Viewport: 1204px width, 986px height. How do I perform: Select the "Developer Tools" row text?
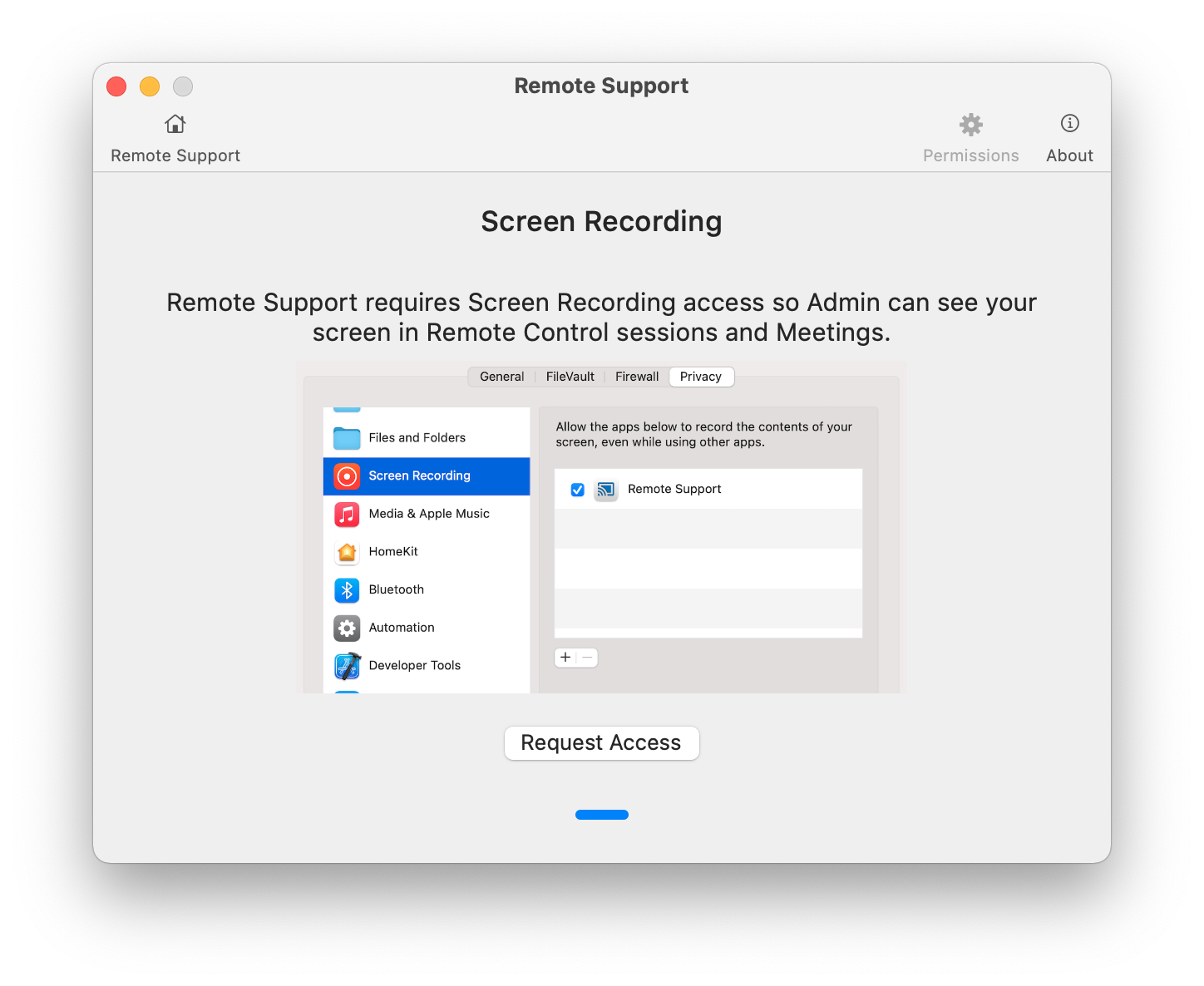[x=415, y=666]
